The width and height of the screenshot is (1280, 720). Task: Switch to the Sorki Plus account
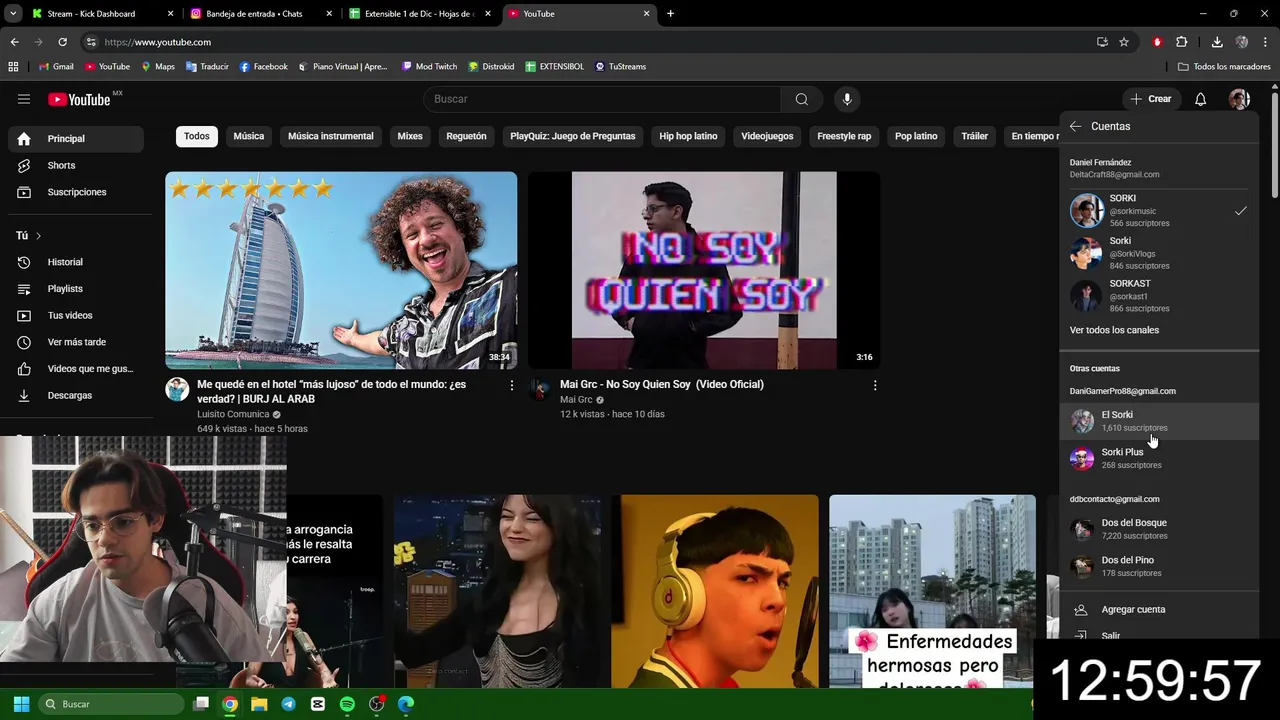tap(1158, 458)
